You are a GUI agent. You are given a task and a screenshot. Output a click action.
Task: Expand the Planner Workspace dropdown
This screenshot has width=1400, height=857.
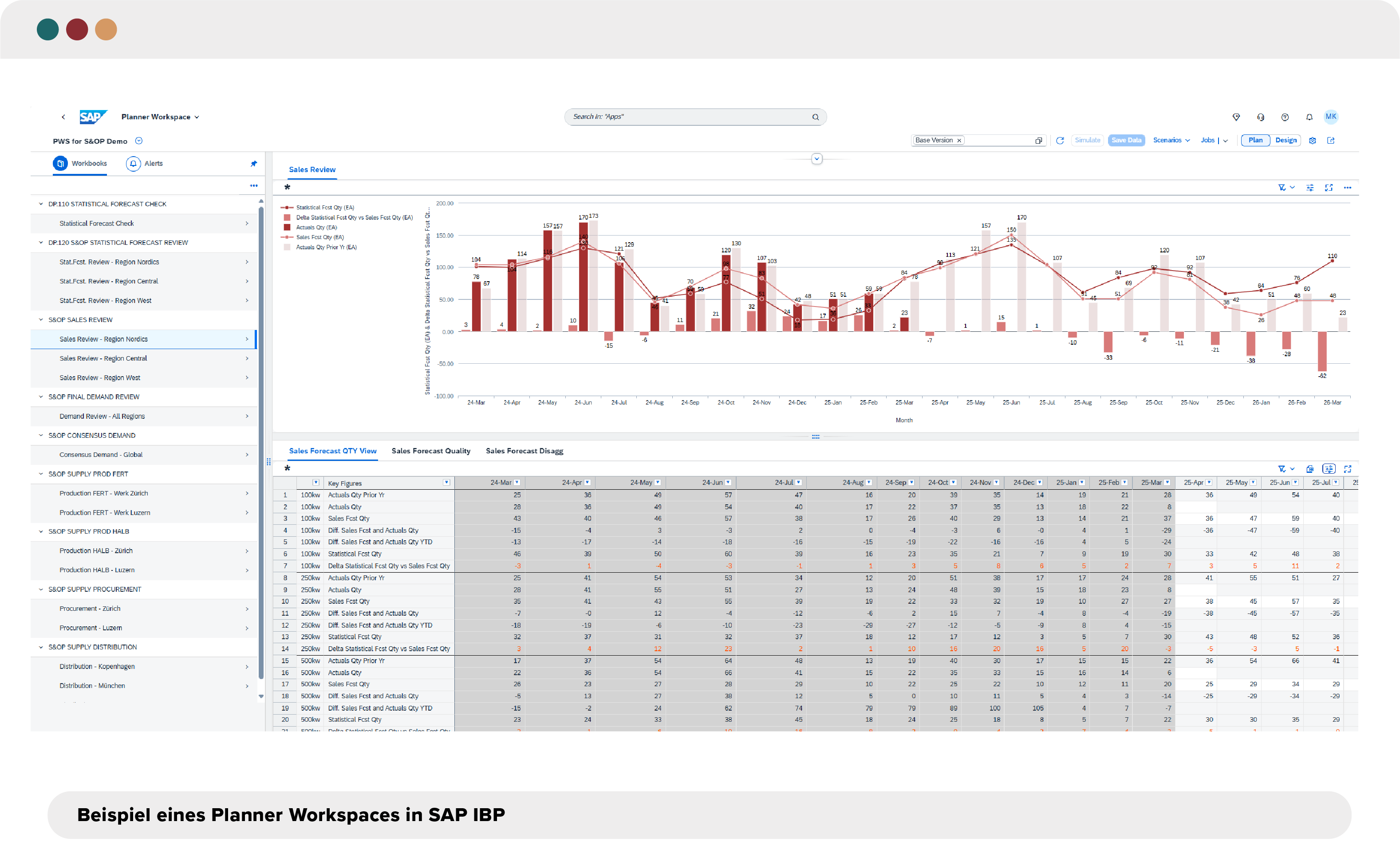point(197,116)
